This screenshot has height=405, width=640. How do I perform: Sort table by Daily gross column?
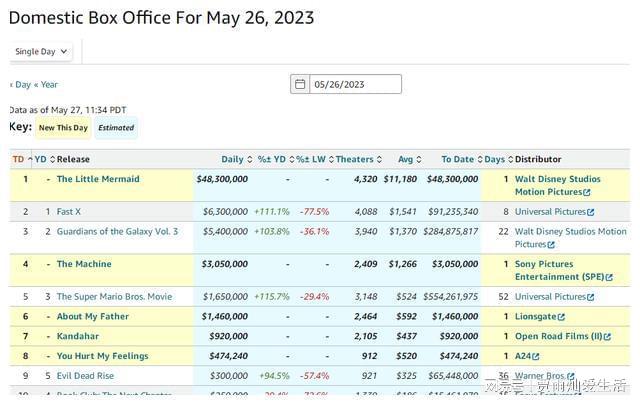click(x=237, y=159)
